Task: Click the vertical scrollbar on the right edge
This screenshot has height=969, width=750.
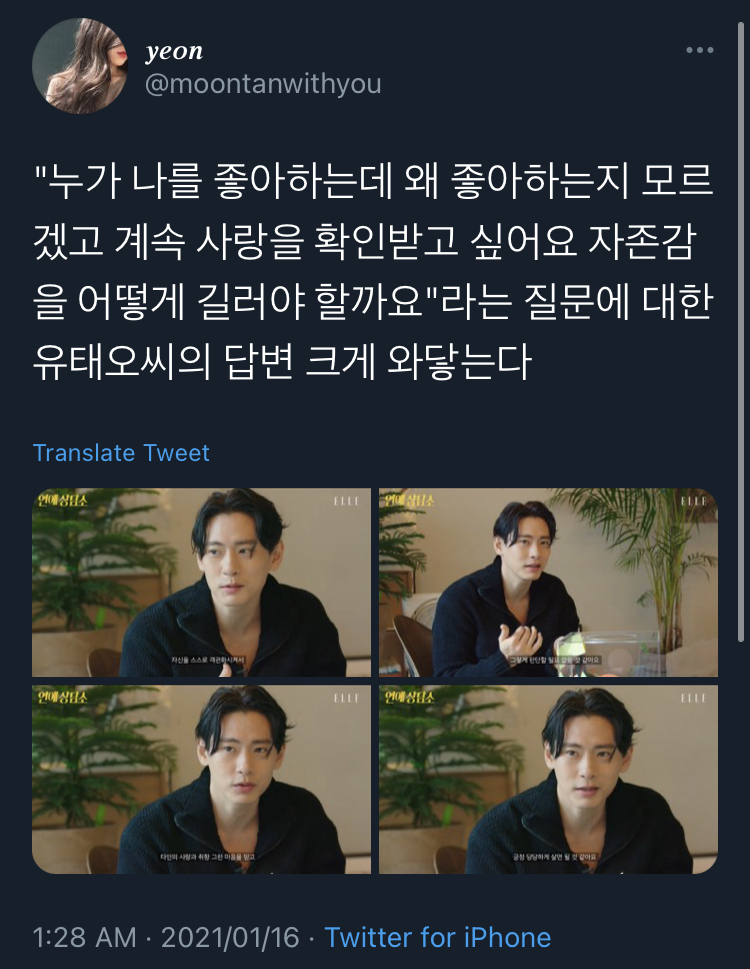Action: (741, 334)
